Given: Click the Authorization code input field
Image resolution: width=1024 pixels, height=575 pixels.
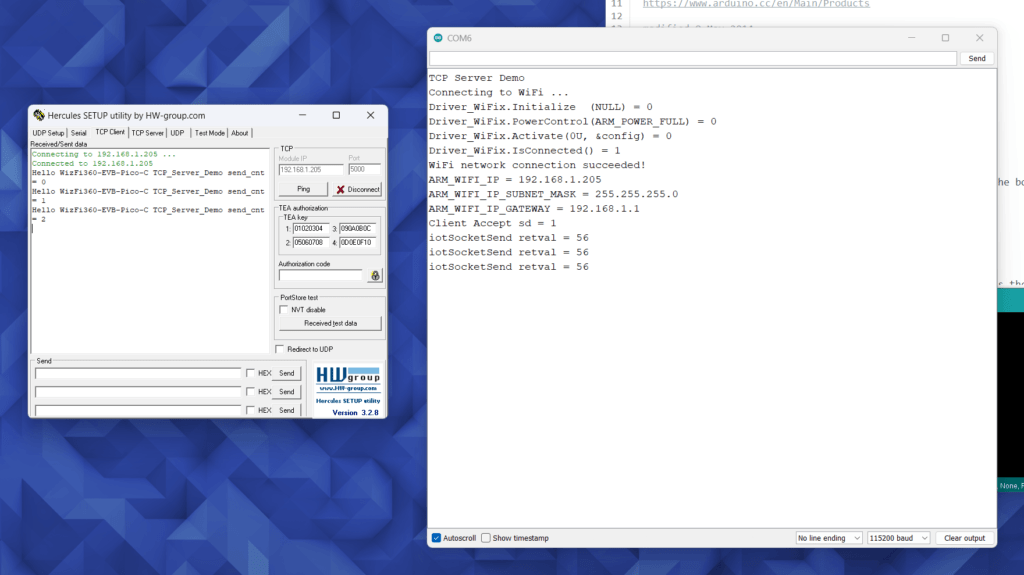Looking at the screenshot, I should click(x=321, y=275).
